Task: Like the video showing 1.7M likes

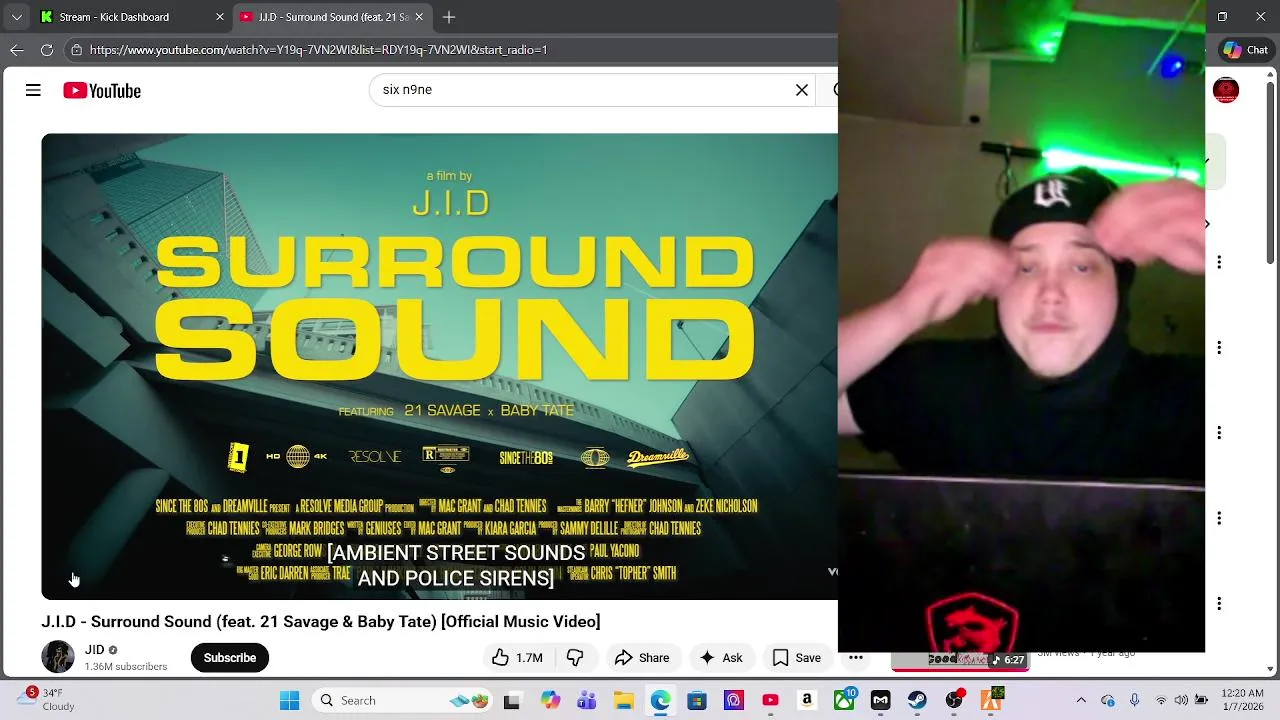Action: coord(517,657)
